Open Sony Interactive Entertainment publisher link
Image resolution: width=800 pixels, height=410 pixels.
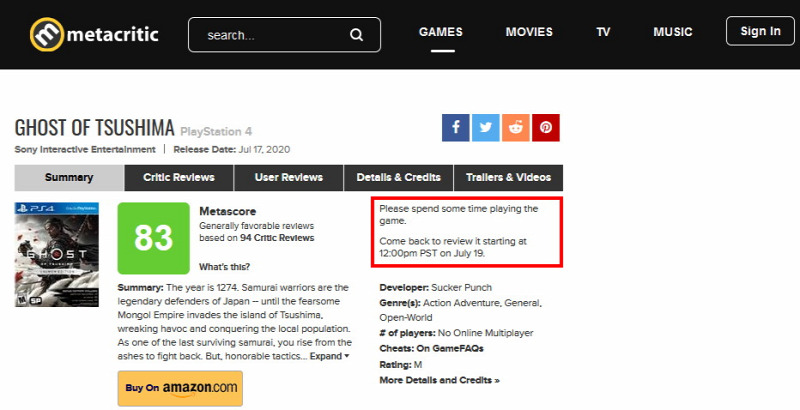85,149
